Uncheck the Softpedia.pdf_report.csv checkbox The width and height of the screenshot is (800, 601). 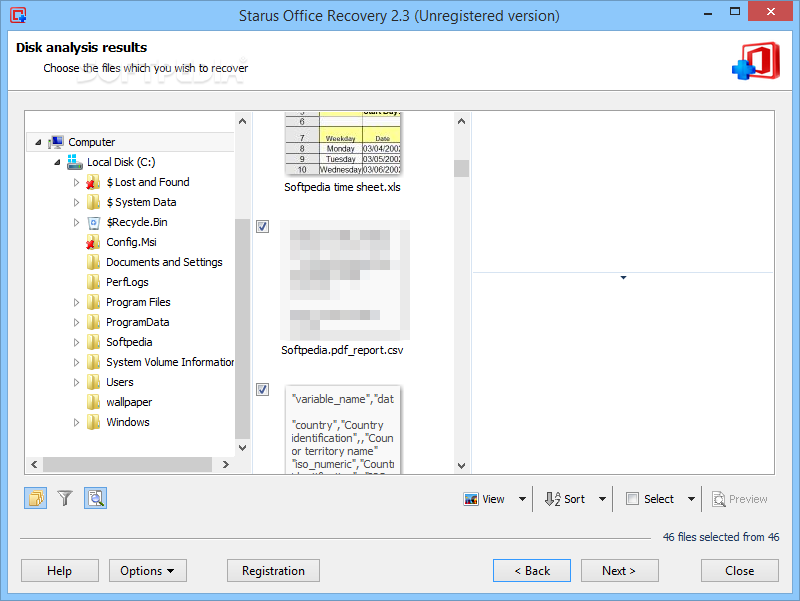pyautogui.click(x=262, y=227)
